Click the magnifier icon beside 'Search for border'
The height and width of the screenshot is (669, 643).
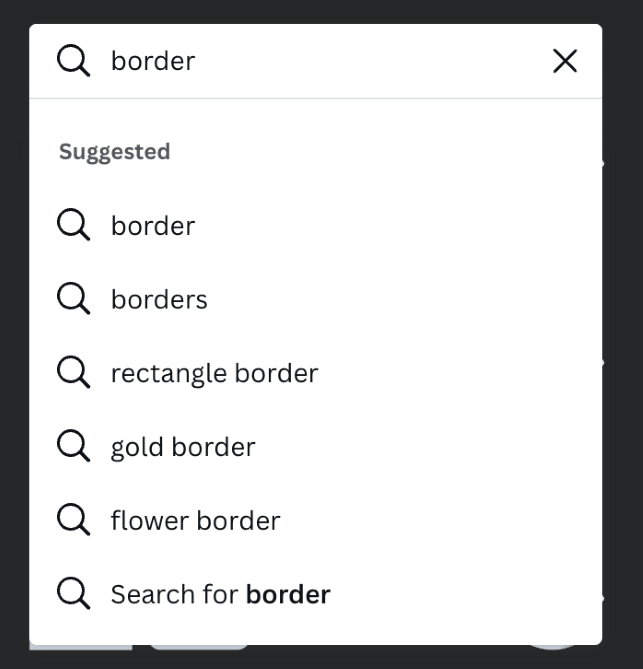(73, 593)
